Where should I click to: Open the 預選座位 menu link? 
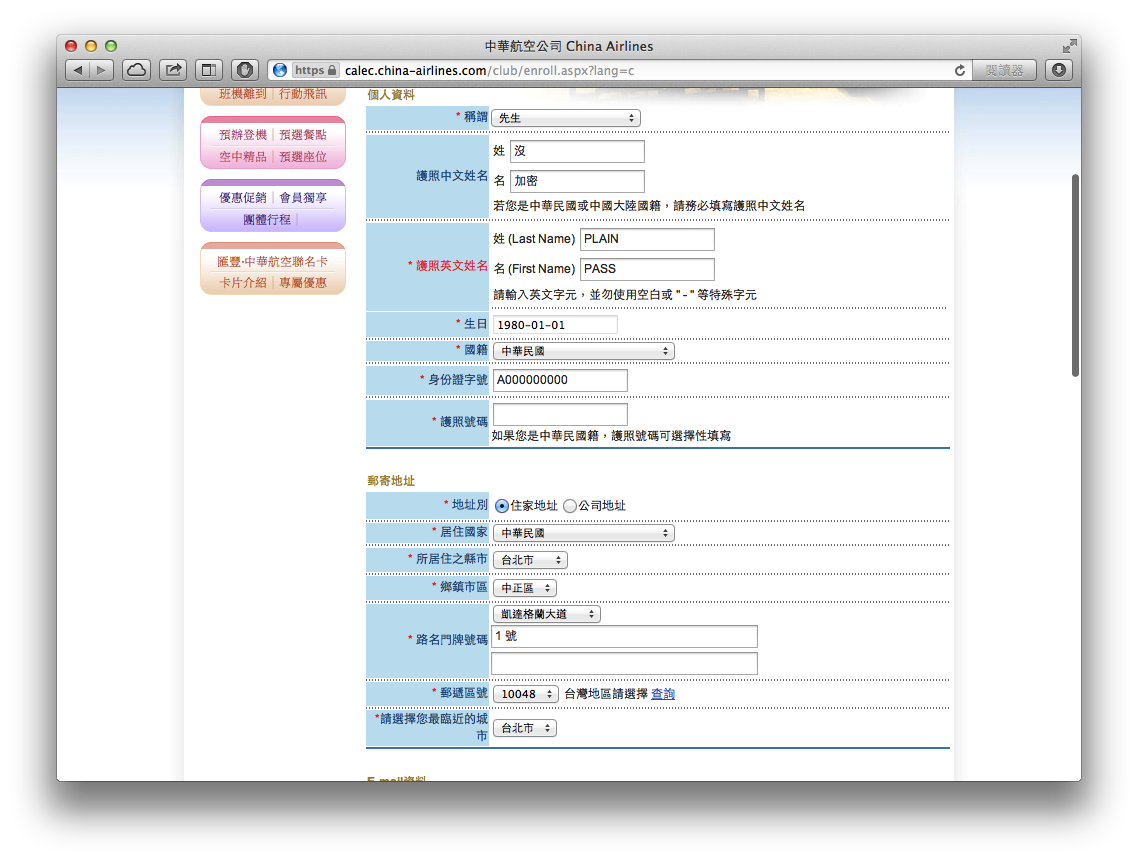(x=303, y=157)
